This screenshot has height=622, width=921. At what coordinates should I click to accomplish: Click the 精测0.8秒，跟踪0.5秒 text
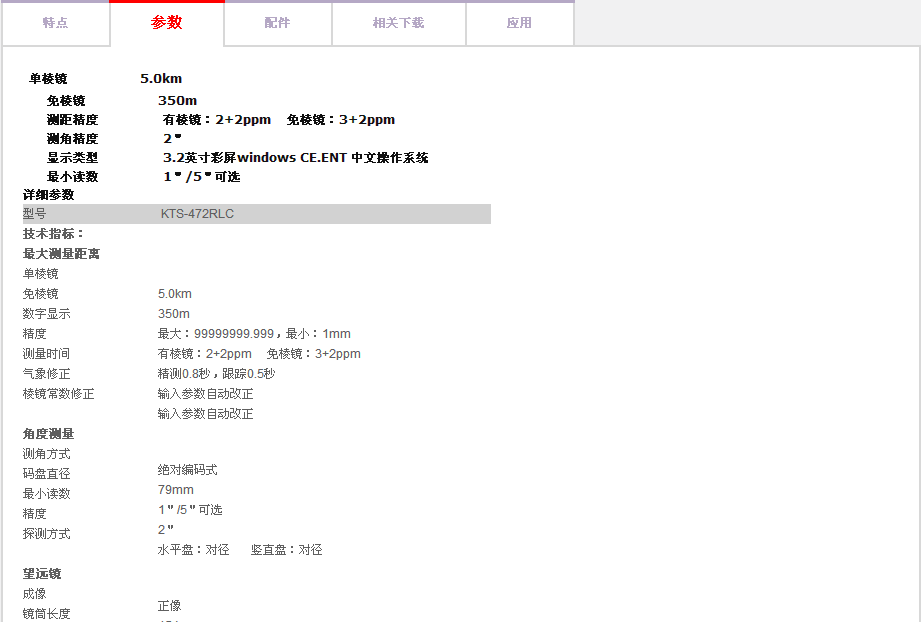215,374
